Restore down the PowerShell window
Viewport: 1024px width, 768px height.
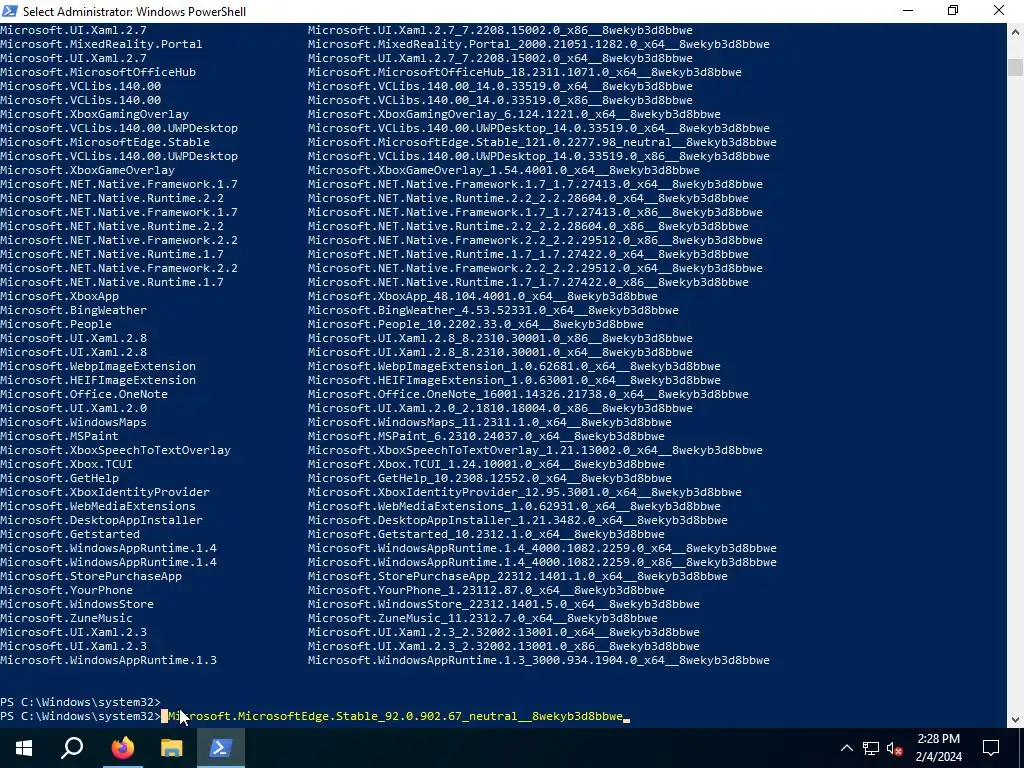(953, 11)
